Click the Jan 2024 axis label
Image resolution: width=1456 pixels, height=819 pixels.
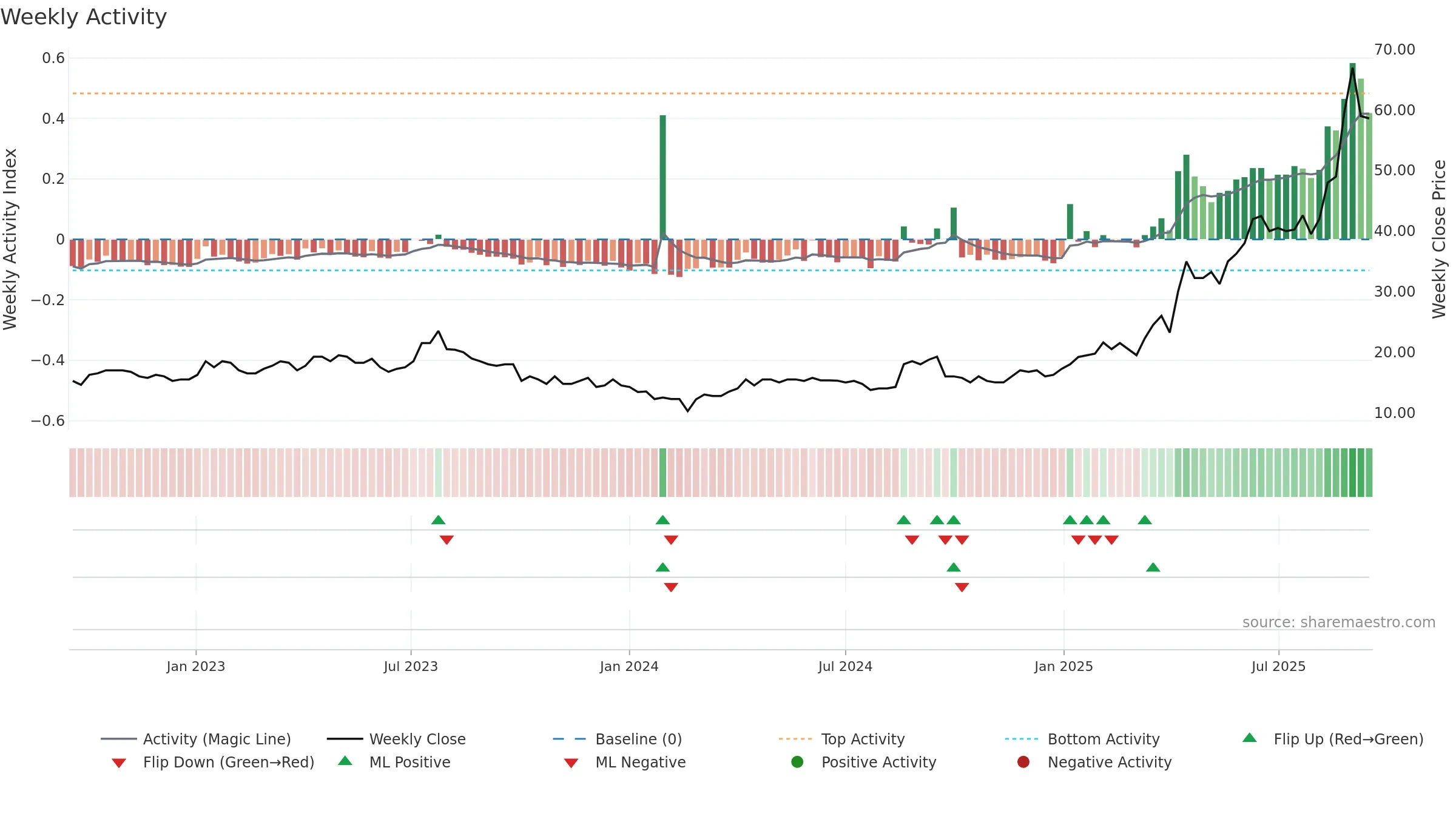[629, 667]
